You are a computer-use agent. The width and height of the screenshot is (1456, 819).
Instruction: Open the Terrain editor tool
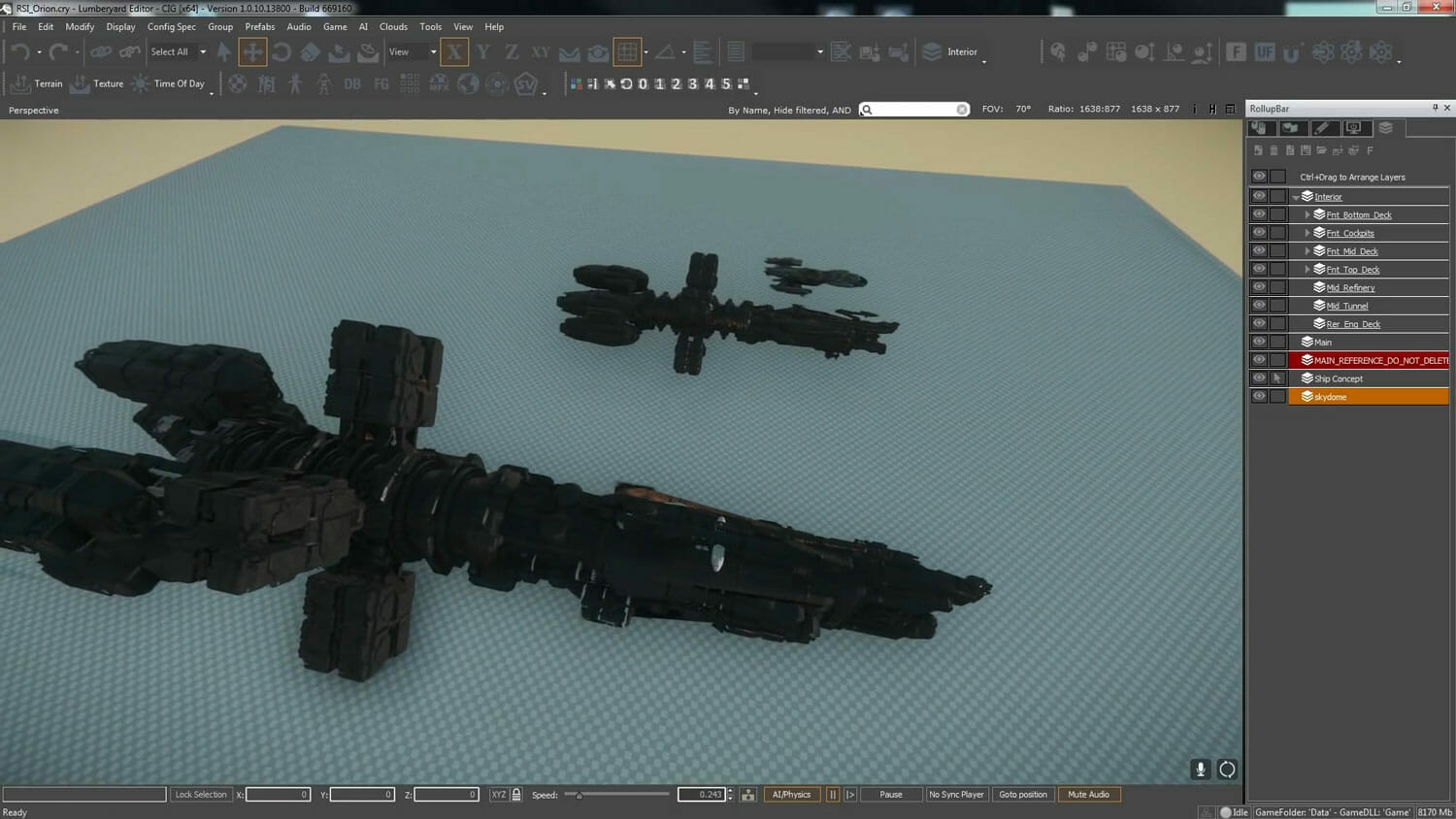[x=39, y=84]
